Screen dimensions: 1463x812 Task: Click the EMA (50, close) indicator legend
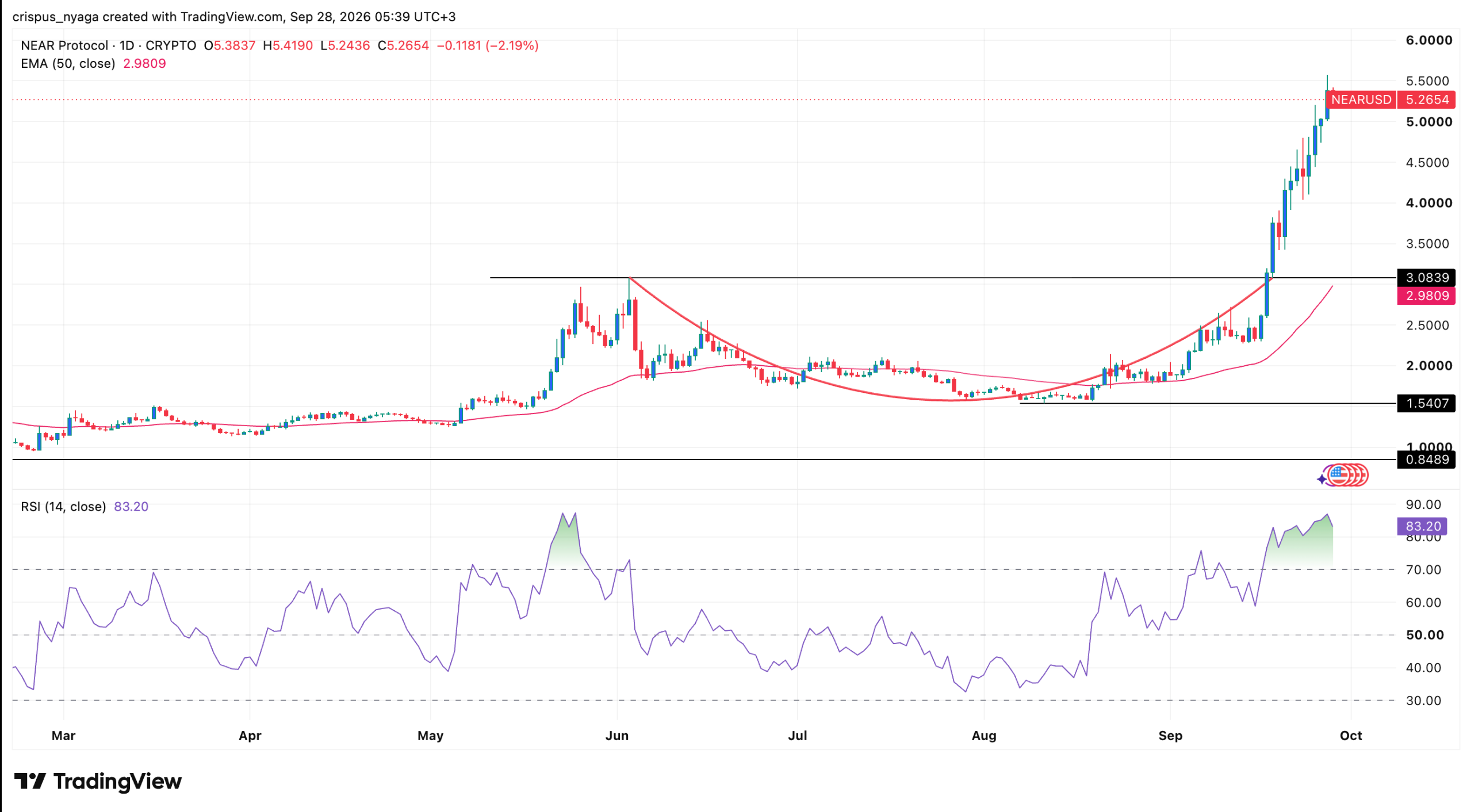[68, 64]
